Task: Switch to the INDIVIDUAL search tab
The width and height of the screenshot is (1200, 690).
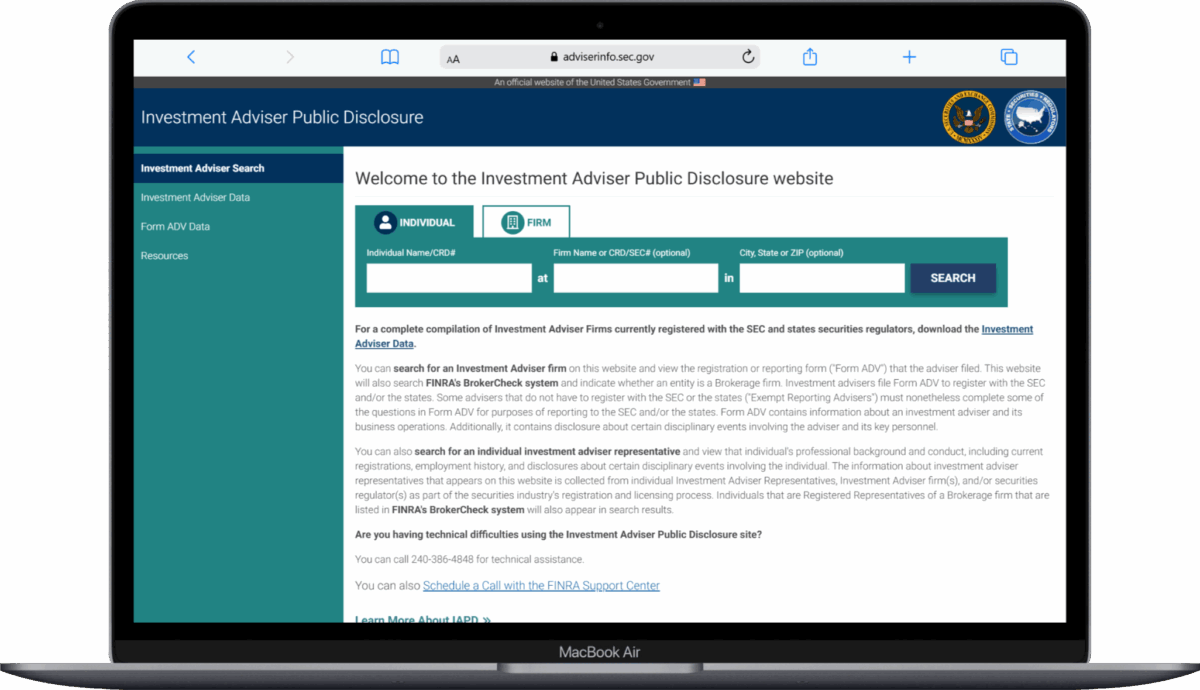Action: 416,221
